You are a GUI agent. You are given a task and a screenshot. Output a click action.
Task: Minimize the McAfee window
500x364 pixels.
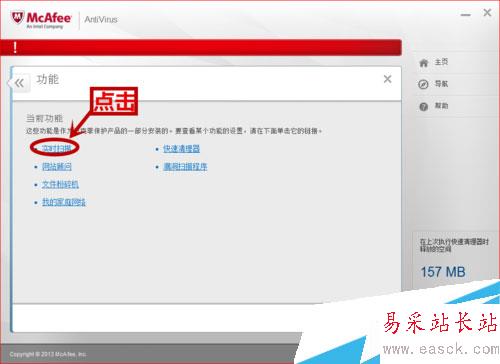tap(465, 15)
